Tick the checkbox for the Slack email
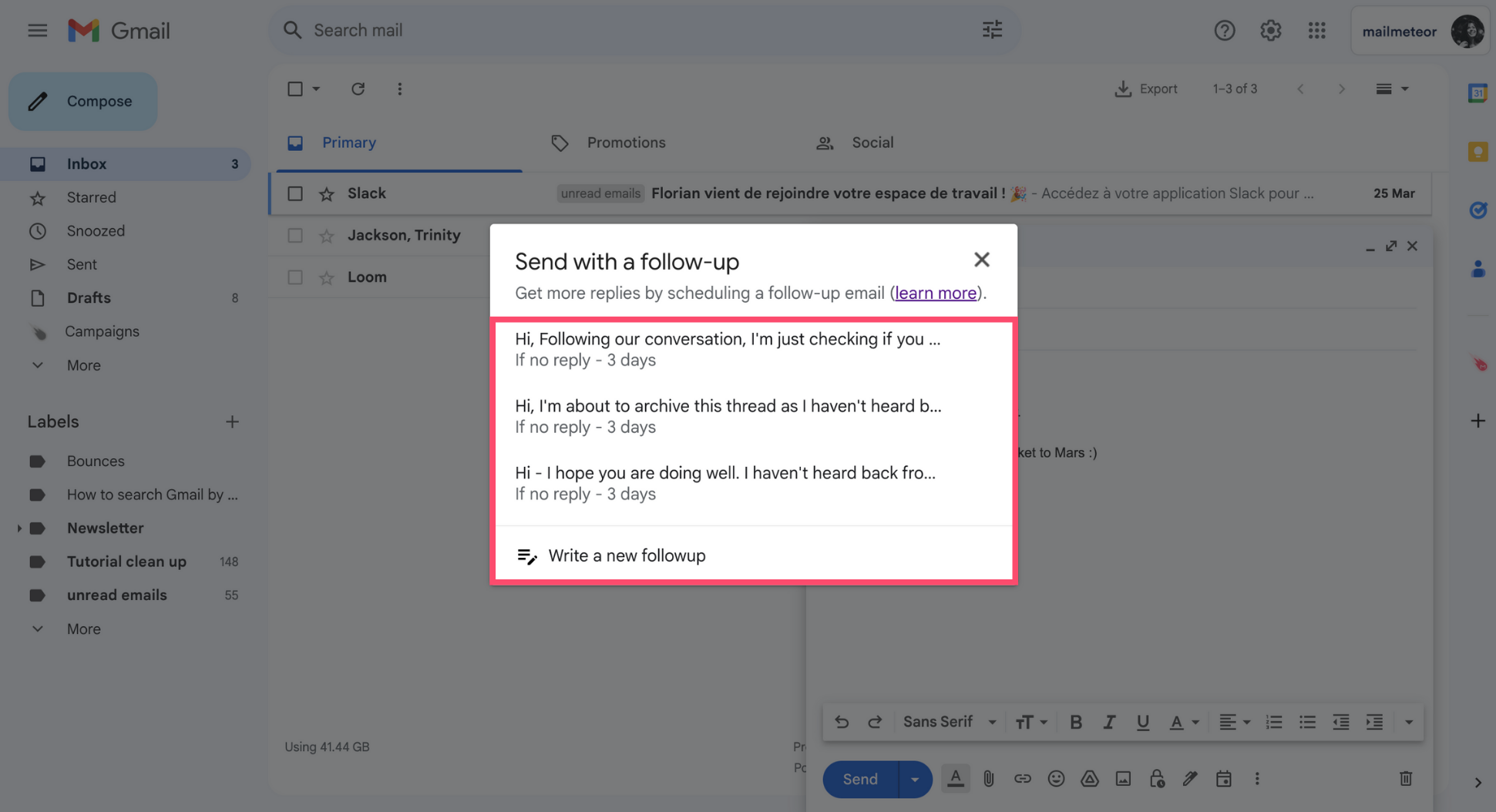Viewport: 1496px width, 812px height. tap(294, 193)
